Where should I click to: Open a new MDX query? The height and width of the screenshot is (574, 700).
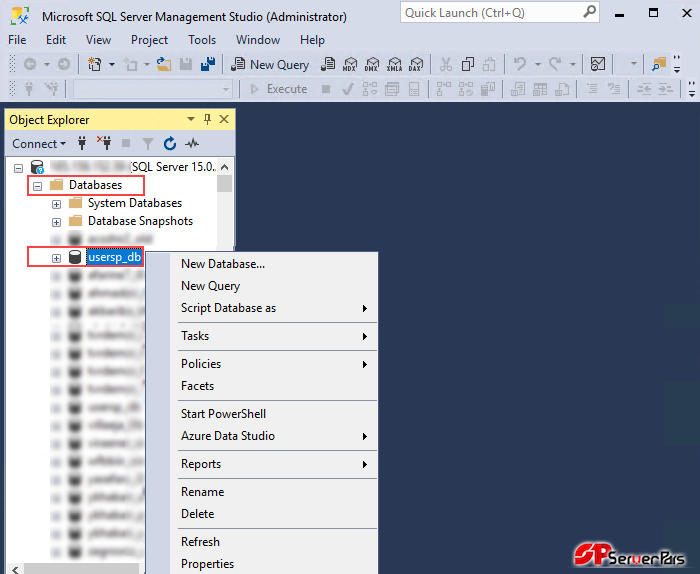350,65
